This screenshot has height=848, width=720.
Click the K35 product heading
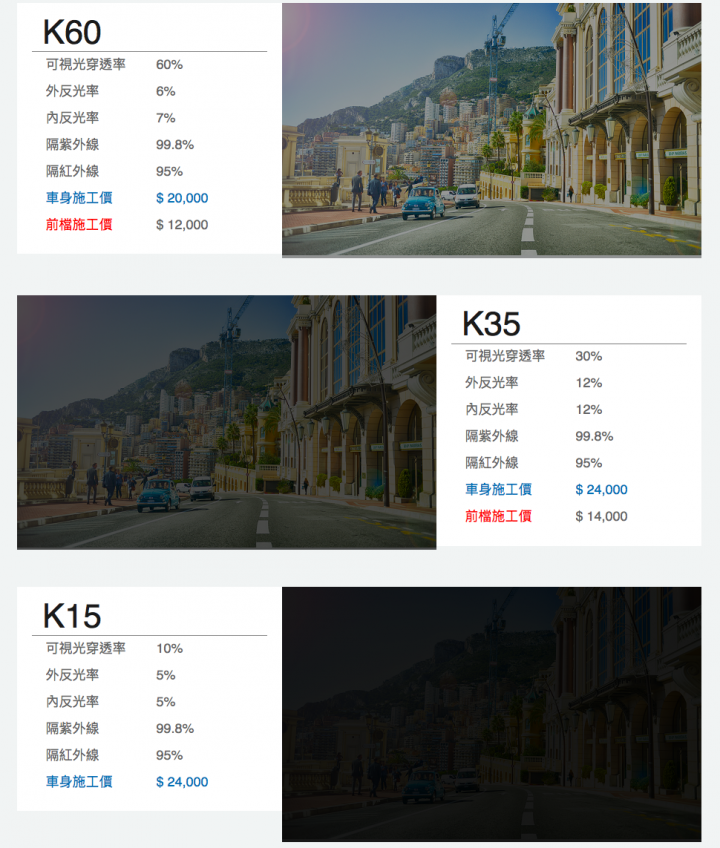(491, 324)
